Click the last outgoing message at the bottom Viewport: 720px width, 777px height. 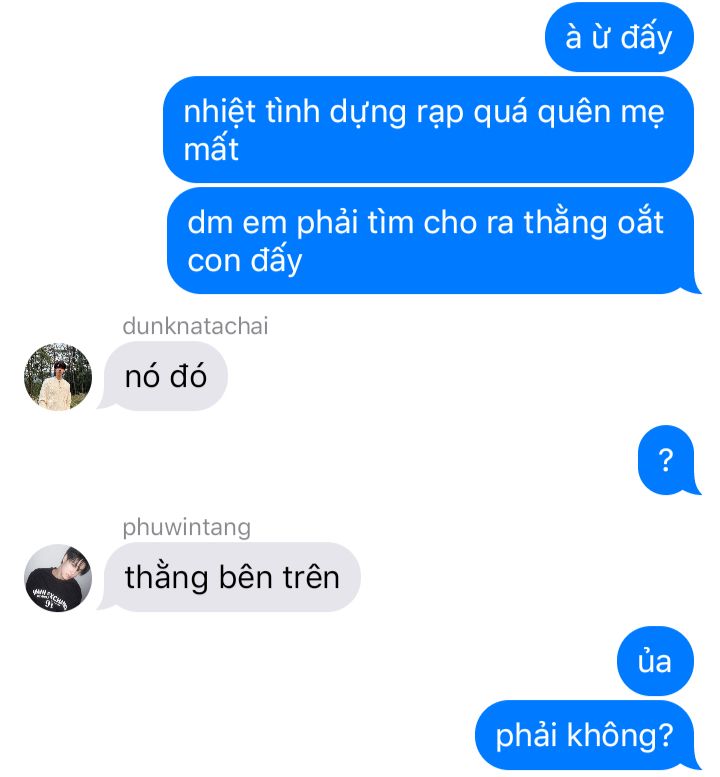pos(587,735)
